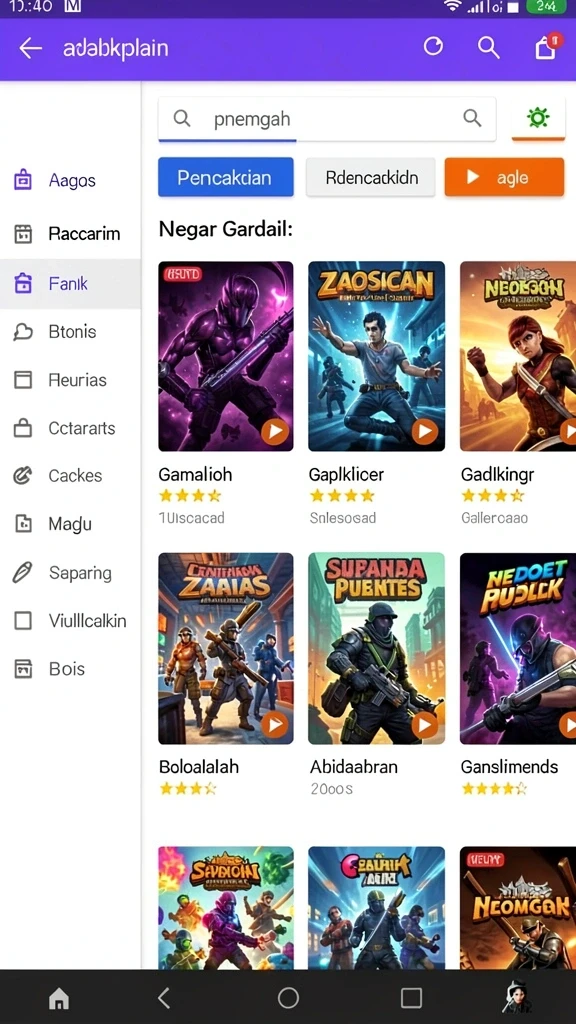576x1024 pixels.
Task: Open the shopping bag icon with badge
Action: coord(547,46)
